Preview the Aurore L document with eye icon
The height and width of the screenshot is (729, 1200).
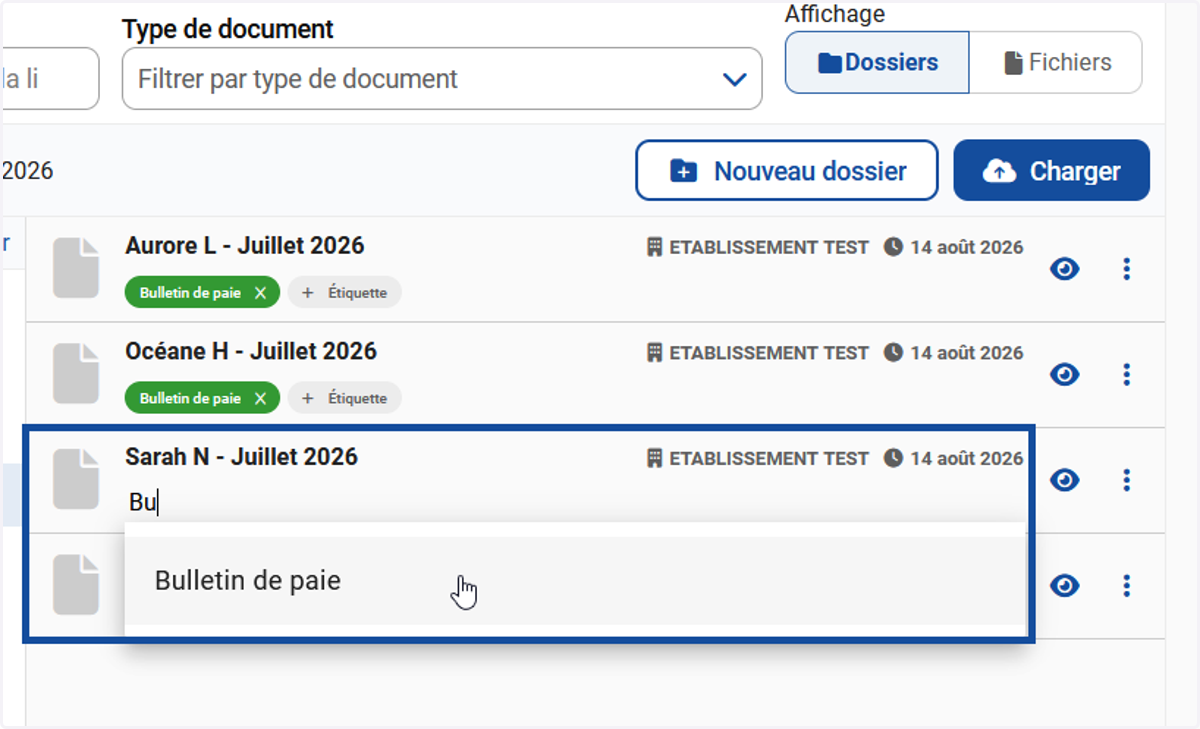point(1065,269)
